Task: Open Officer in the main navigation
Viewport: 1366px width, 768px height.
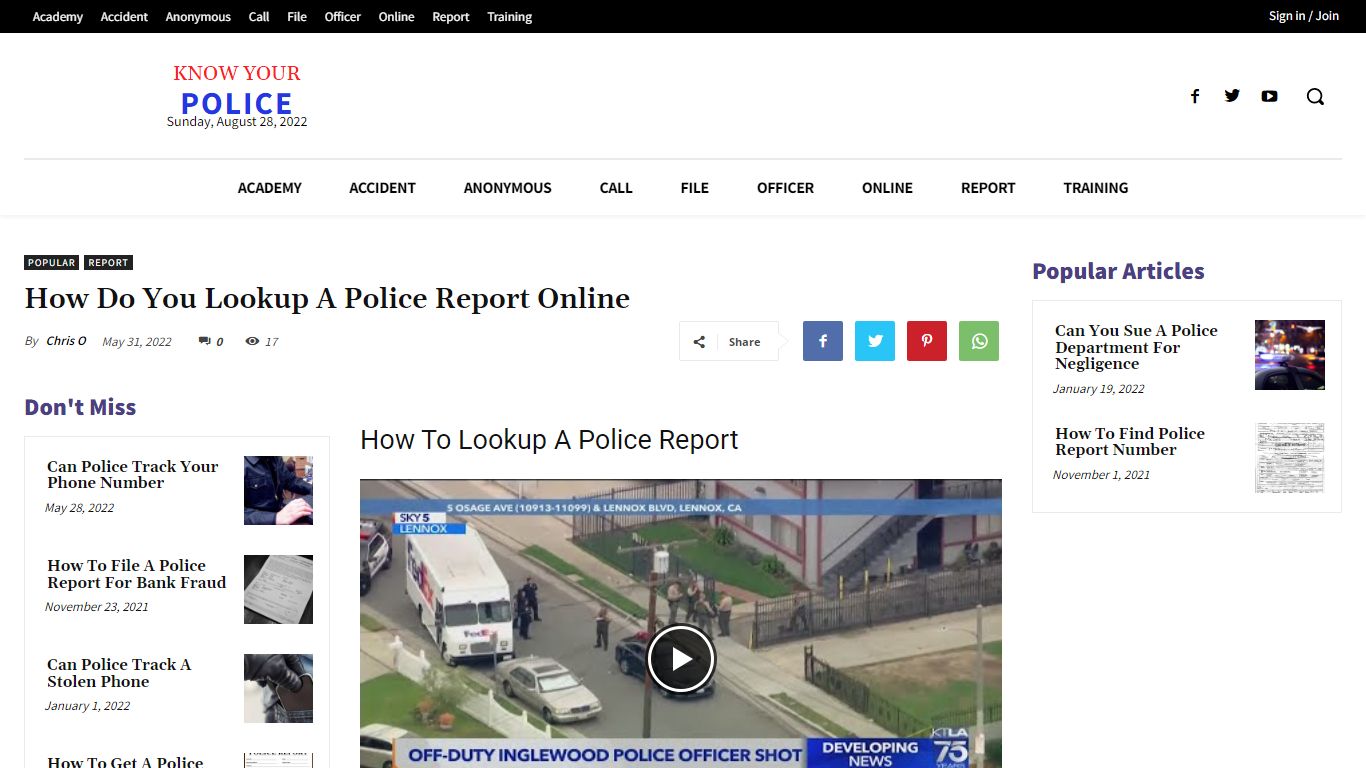Action: coord(785,188)
